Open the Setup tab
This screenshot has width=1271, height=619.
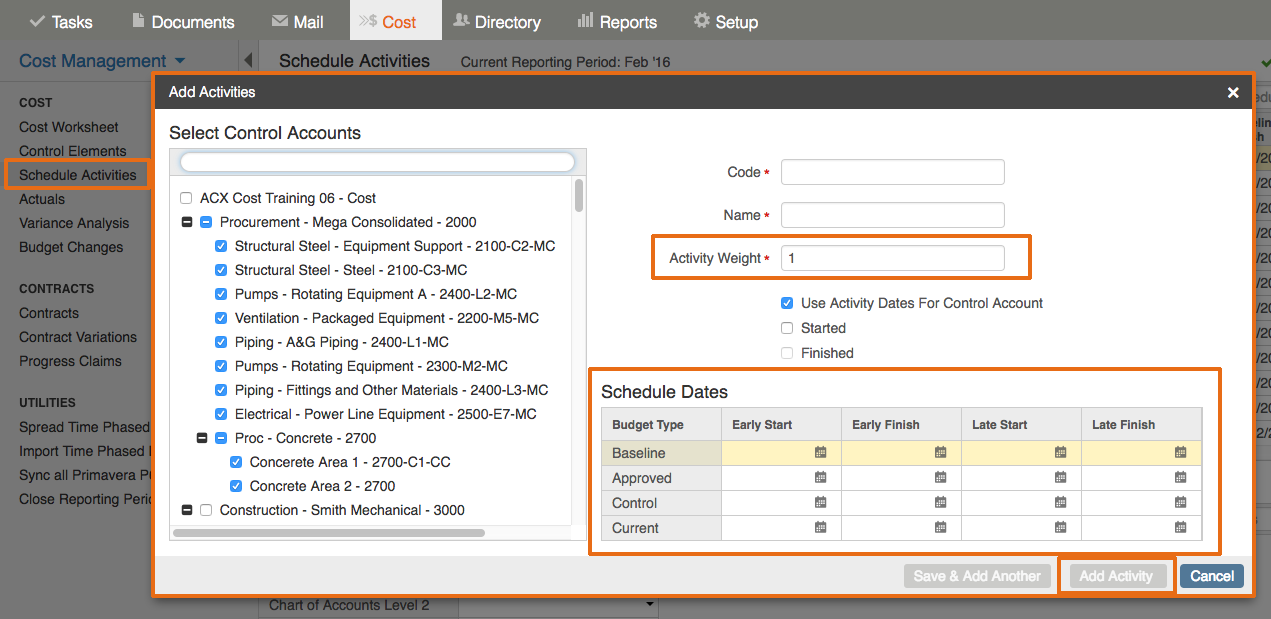[x=726, y=21]
